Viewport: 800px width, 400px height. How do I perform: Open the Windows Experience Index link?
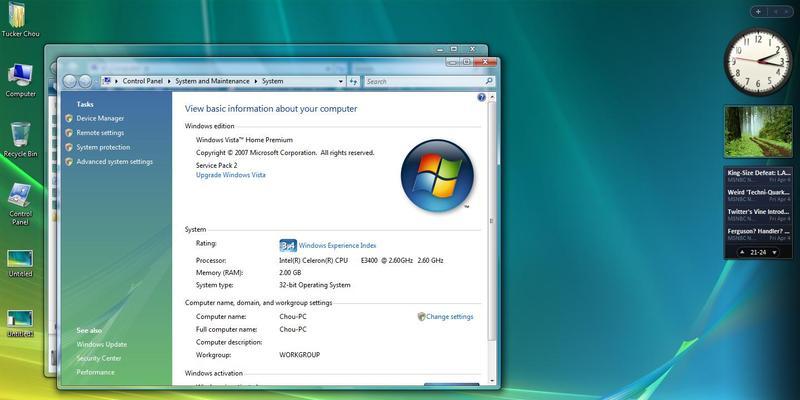coord(337,245)
